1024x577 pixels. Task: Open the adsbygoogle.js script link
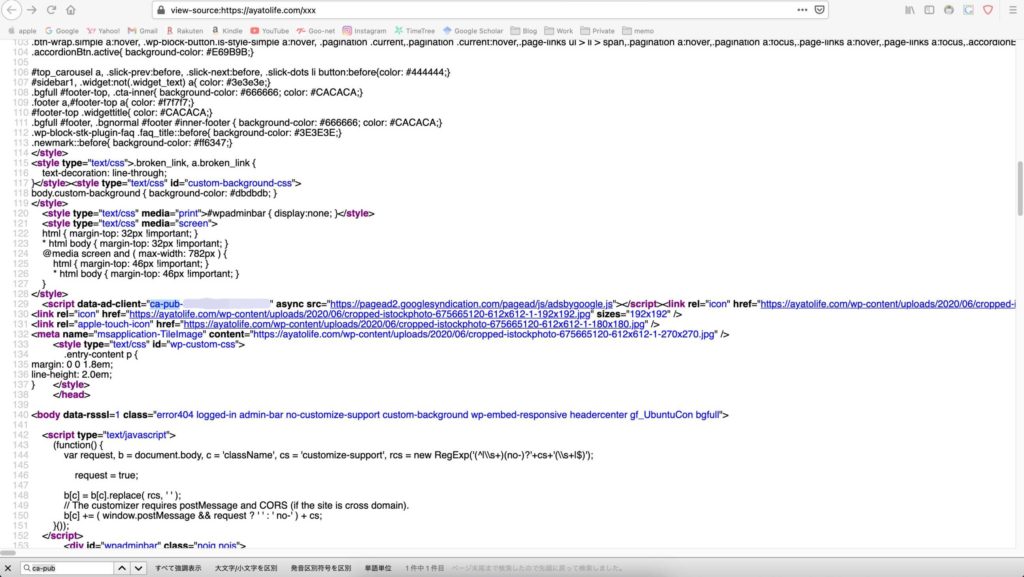472,304
